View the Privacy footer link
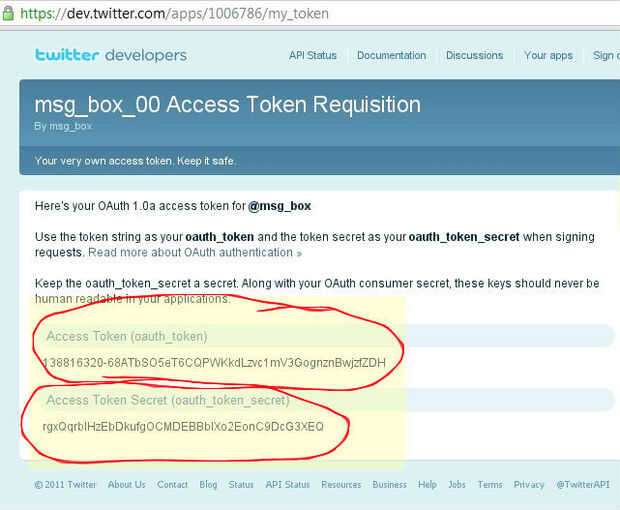Image resolution: width=620 pixels, height=510 pixels. coord(529,485)
